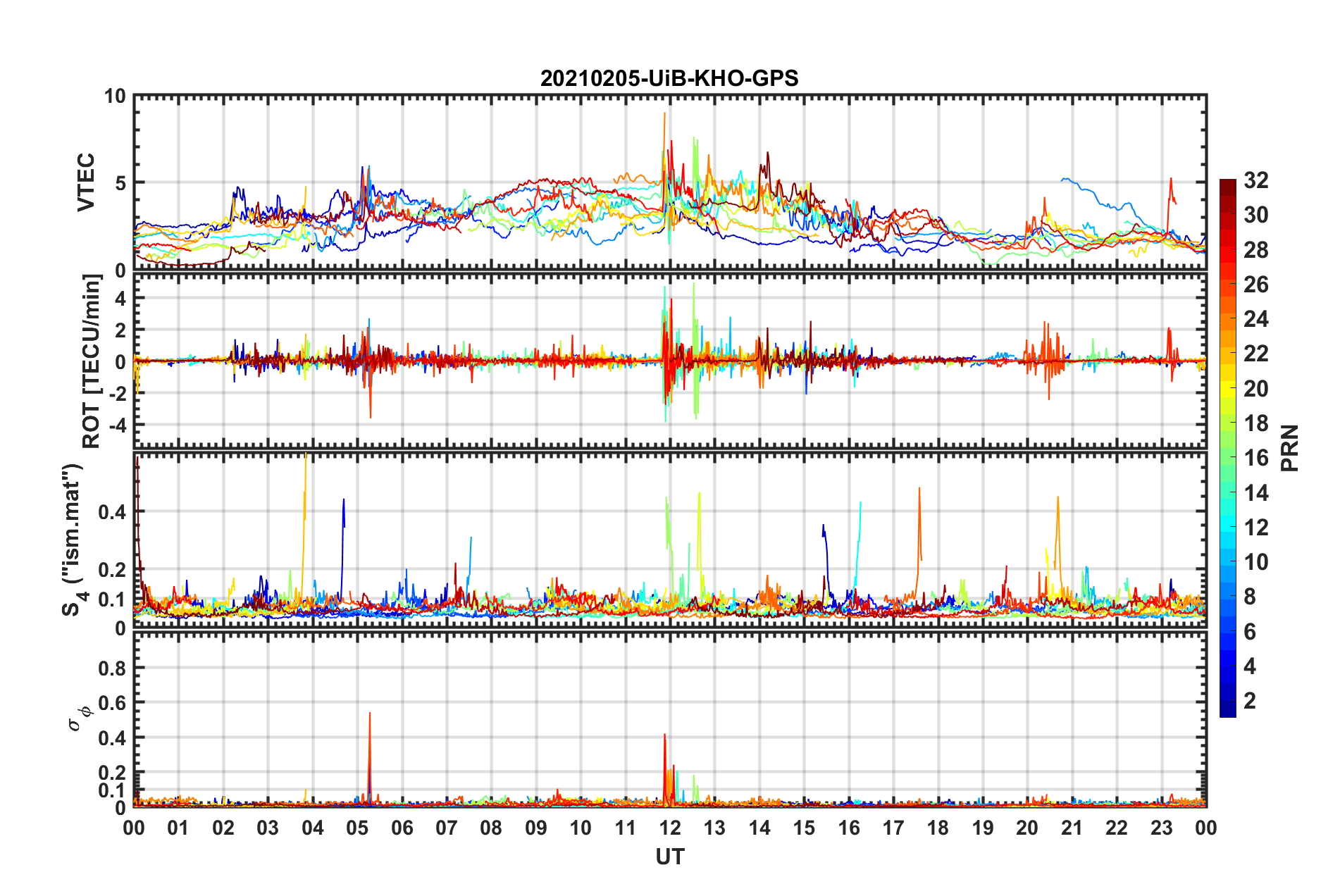Click VTEC y-axis tick label 5
The height and width of the screenshot is (896, 1340).
[120, 183]
